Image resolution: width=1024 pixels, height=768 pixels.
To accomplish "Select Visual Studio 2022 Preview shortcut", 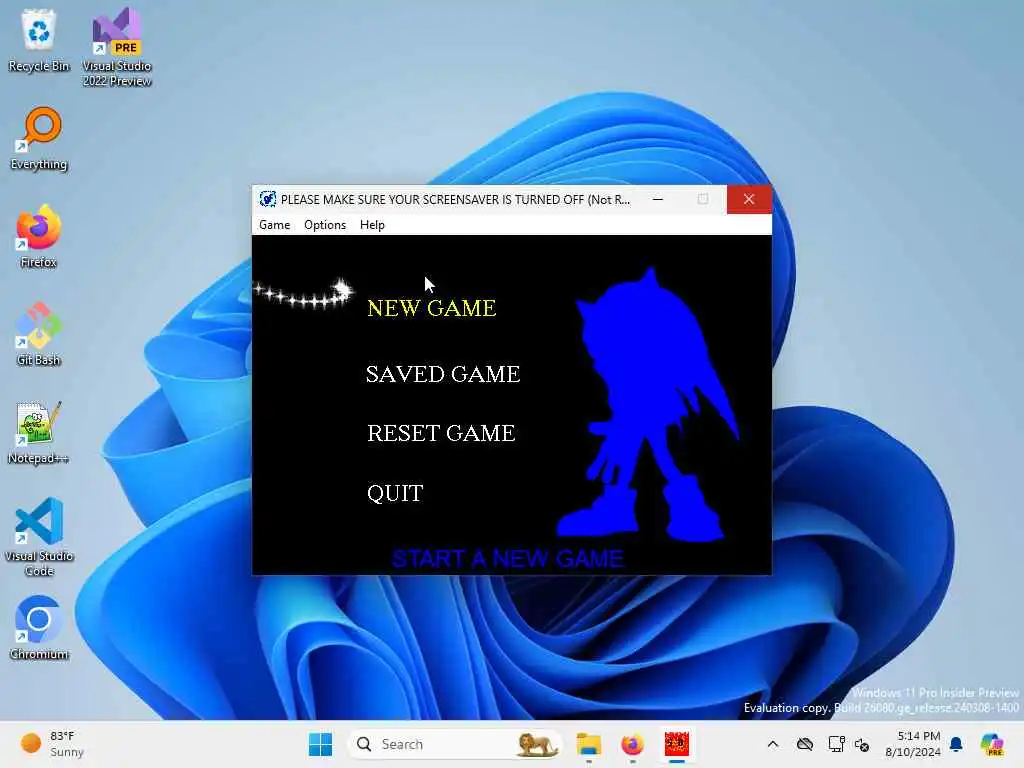I will coord(117,48).
